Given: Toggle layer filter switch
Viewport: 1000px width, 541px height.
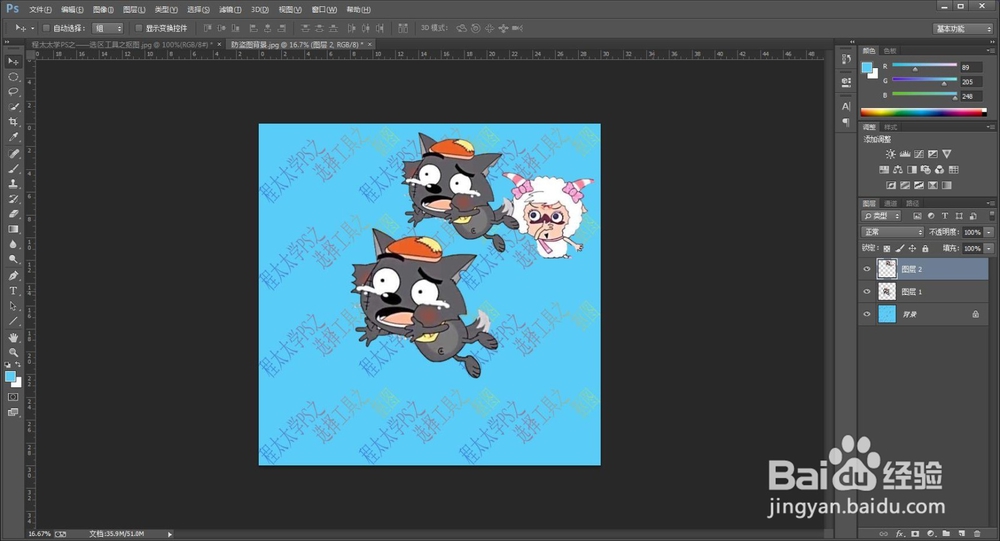Looking at the screenshot, I should (x=990, y=215).
